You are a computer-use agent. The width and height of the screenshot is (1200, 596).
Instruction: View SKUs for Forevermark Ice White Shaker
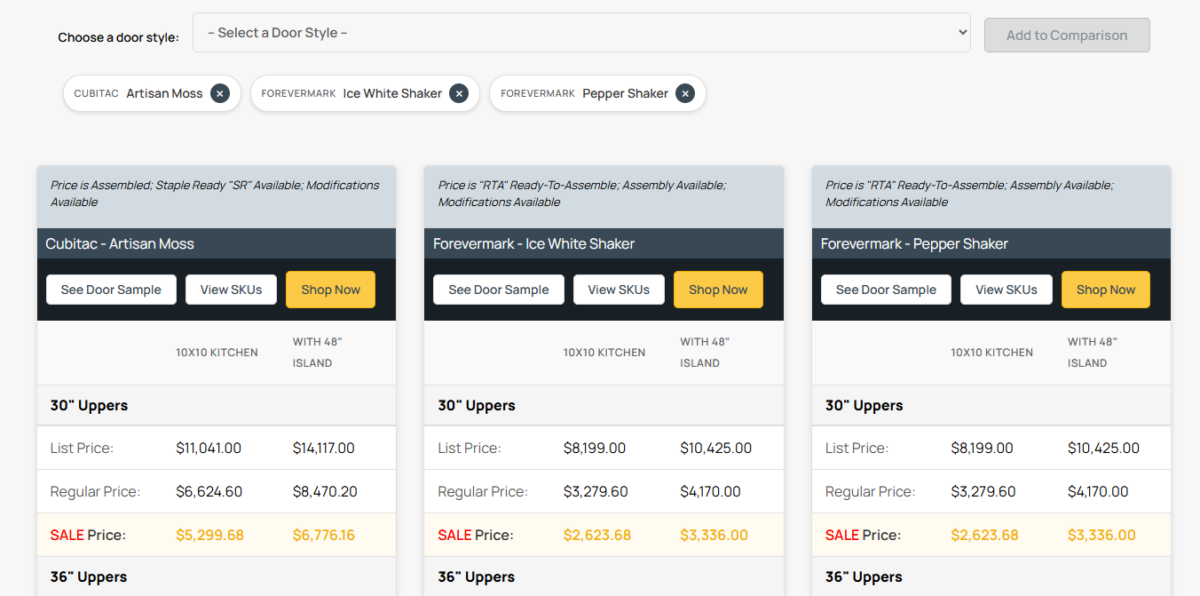tap(619, 290)
